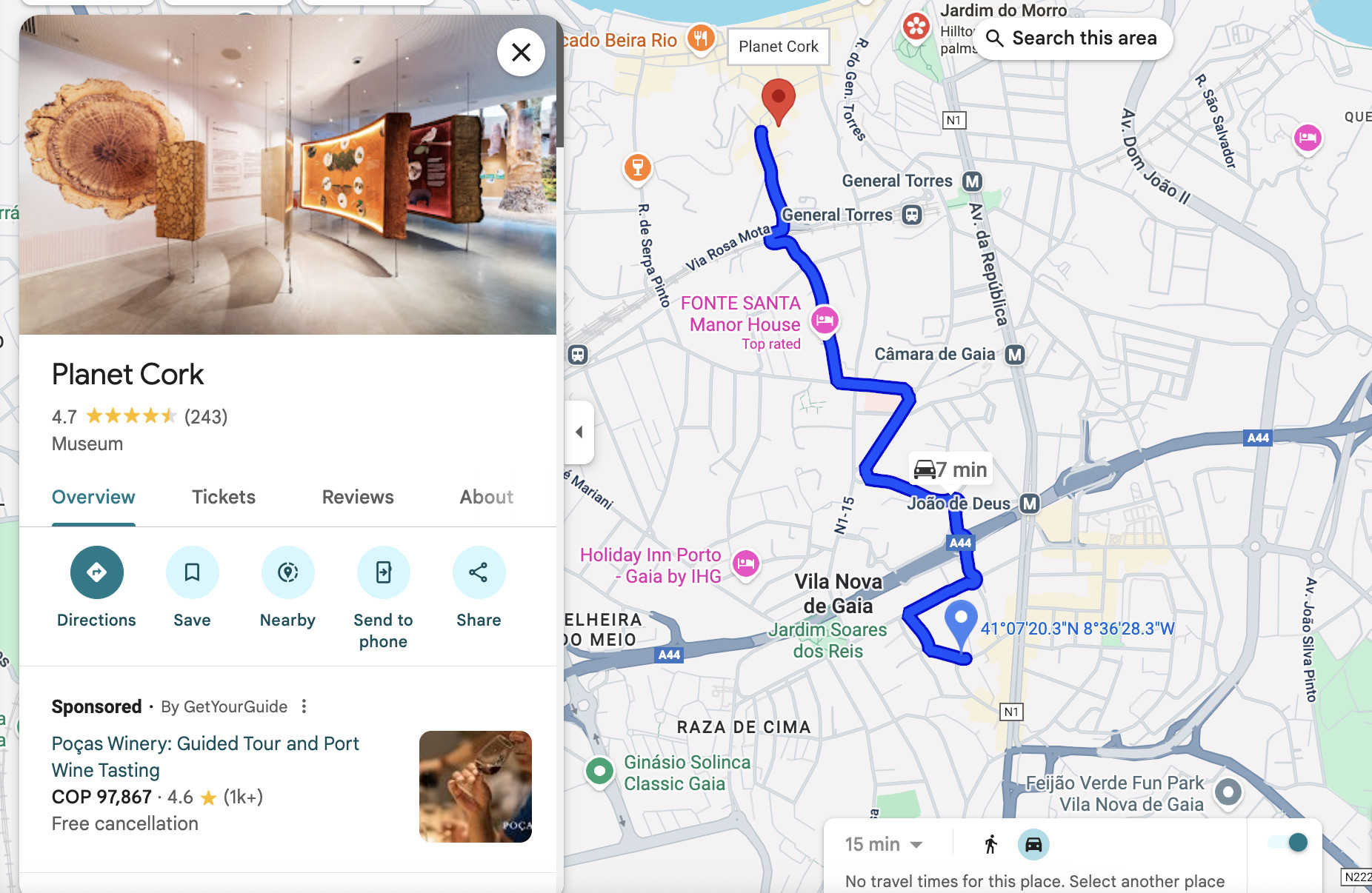Toggle the travel time switch off
This screenshot has width=1372, height=893.
(1288, 842)
